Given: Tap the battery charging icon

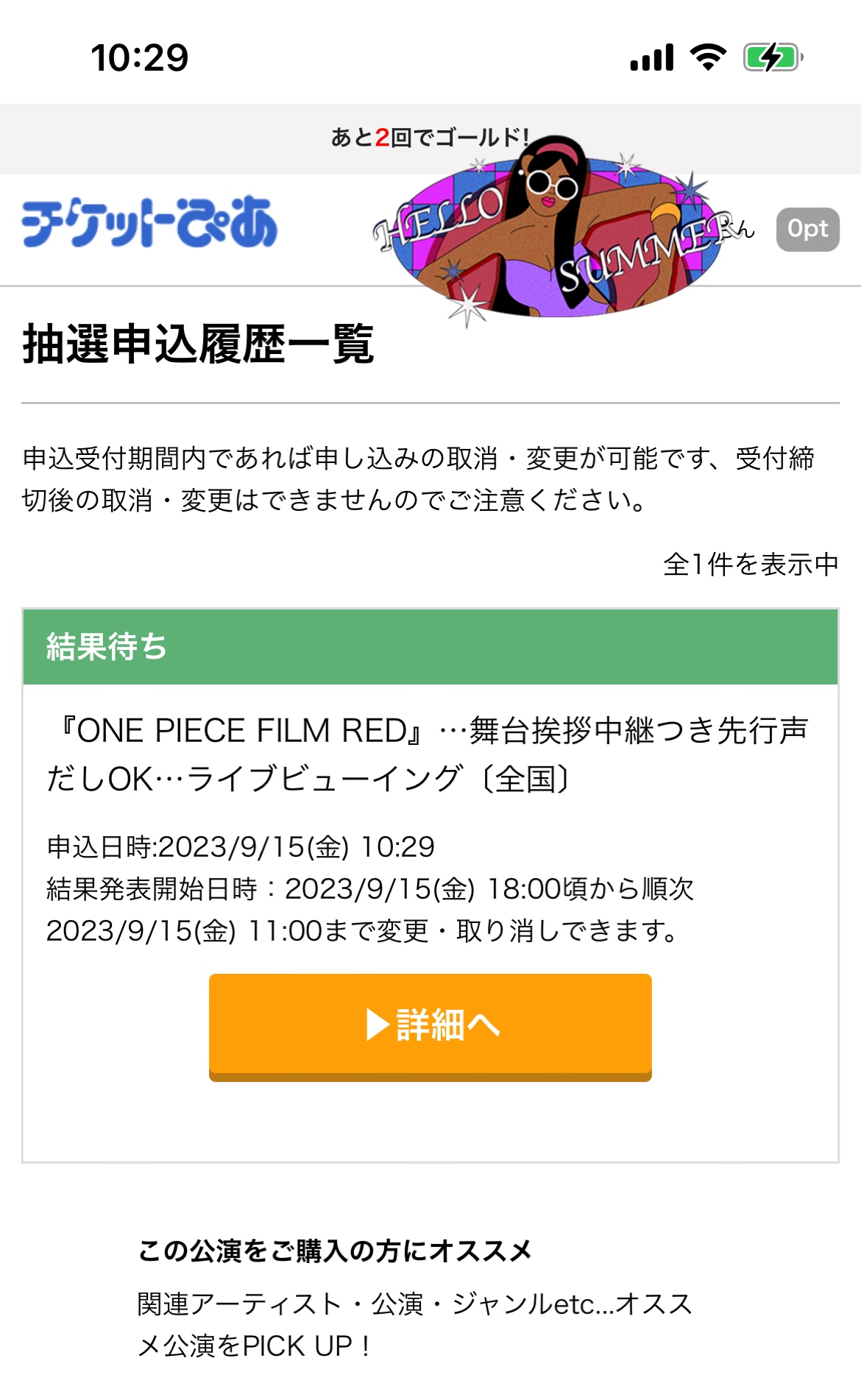Looking at the screenshot, I should click(x=772, y=57).
